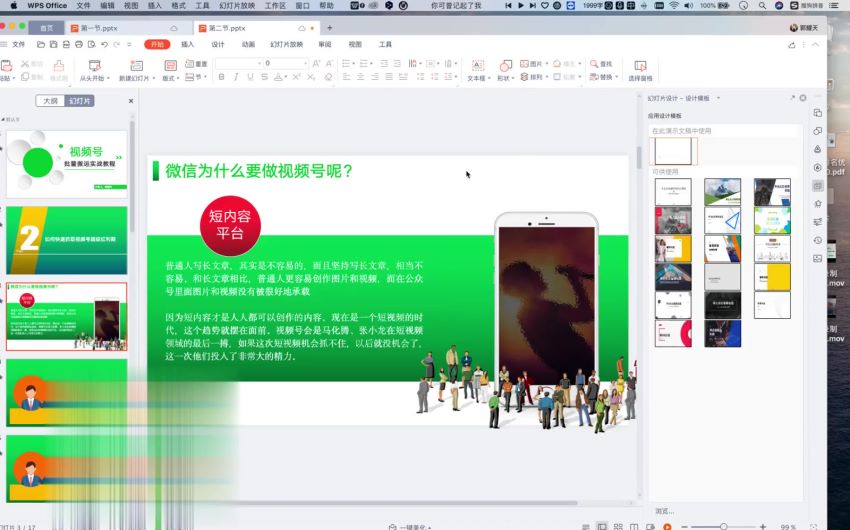Open the 幻灯片放映 ribbon tab

point(286,44)
